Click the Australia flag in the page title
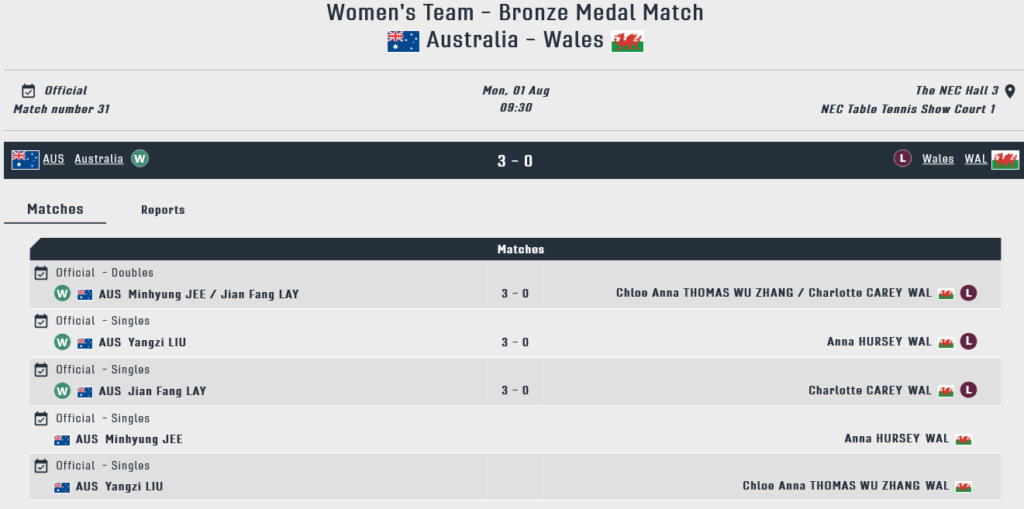The height and width of the screenshot is (509, 1024). pos(403,41)
